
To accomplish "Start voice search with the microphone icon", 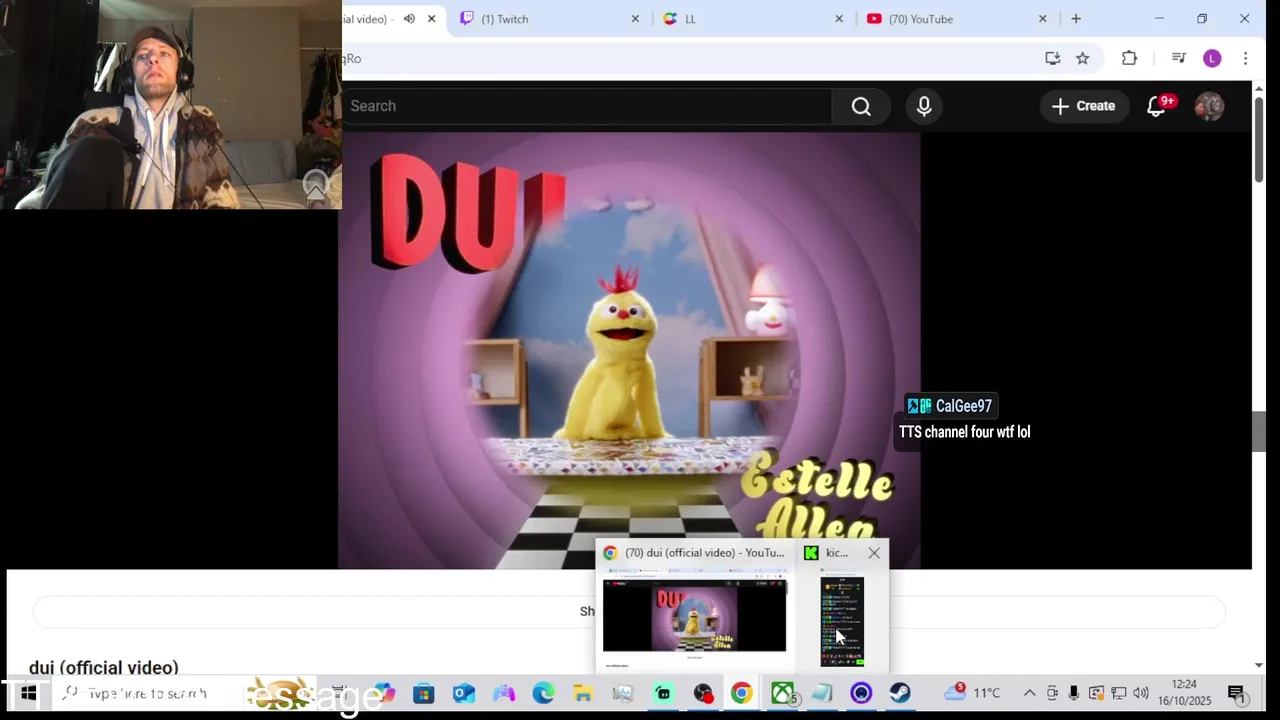I will point(924,106).
